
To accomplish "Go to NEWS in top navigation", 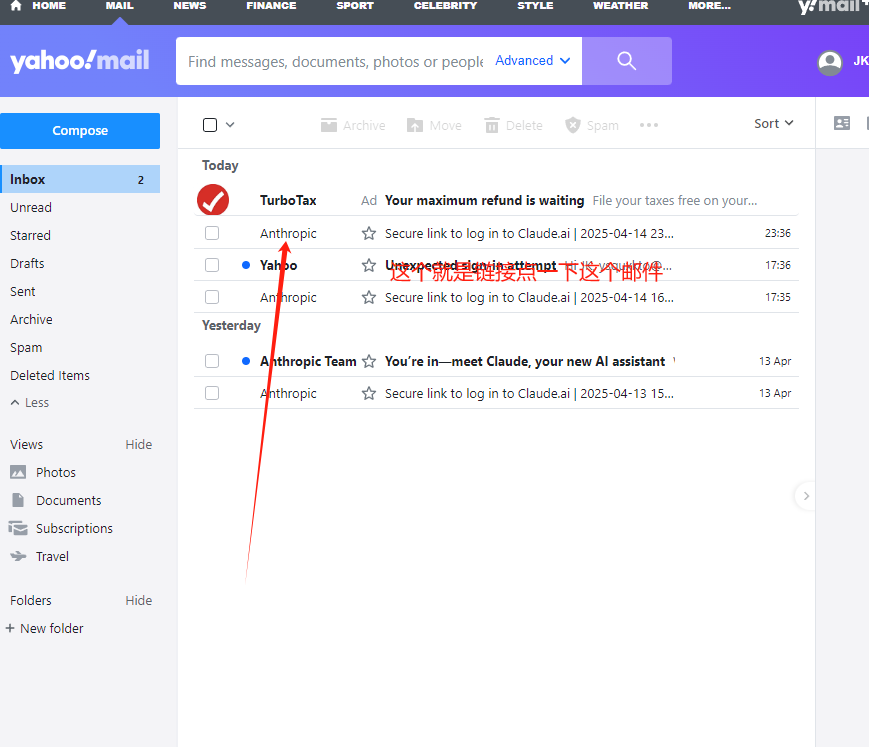I will 190,6.
